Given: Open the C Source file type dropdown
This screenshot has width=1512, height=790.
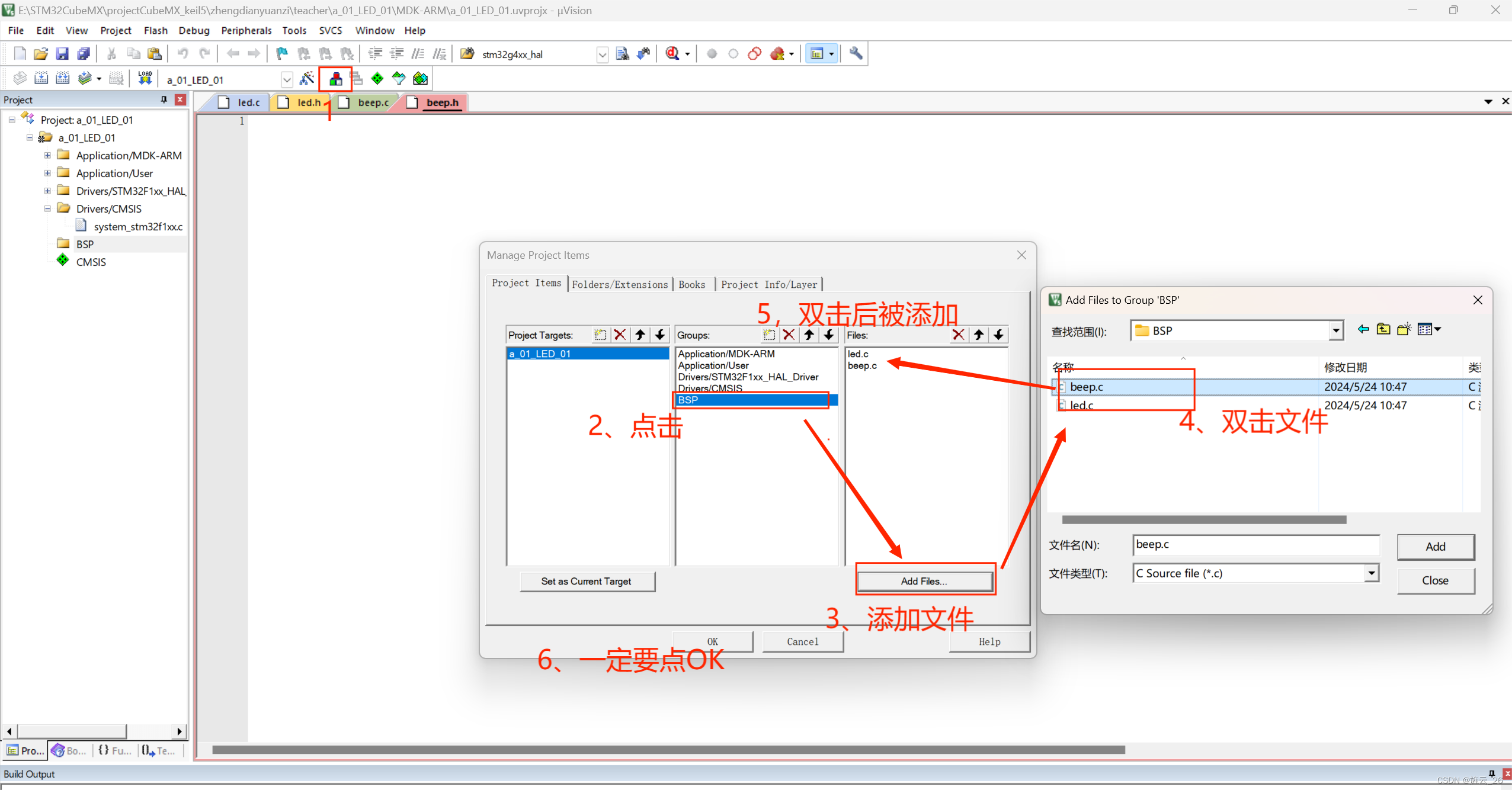Looking at the screenshot, I should [1371, 573].
